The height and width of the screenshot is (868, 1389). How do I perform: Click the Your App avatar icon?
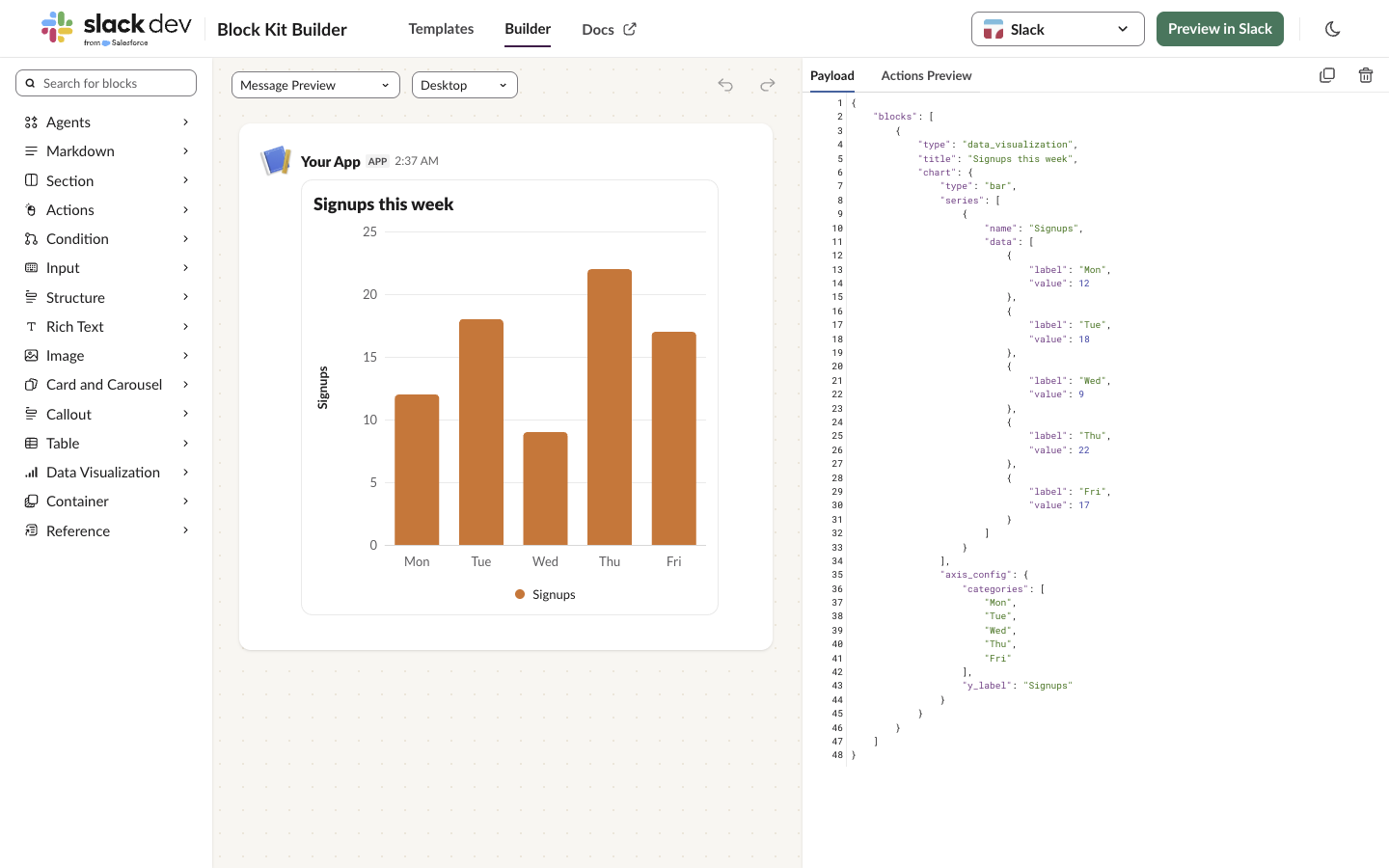click(276, 160)
